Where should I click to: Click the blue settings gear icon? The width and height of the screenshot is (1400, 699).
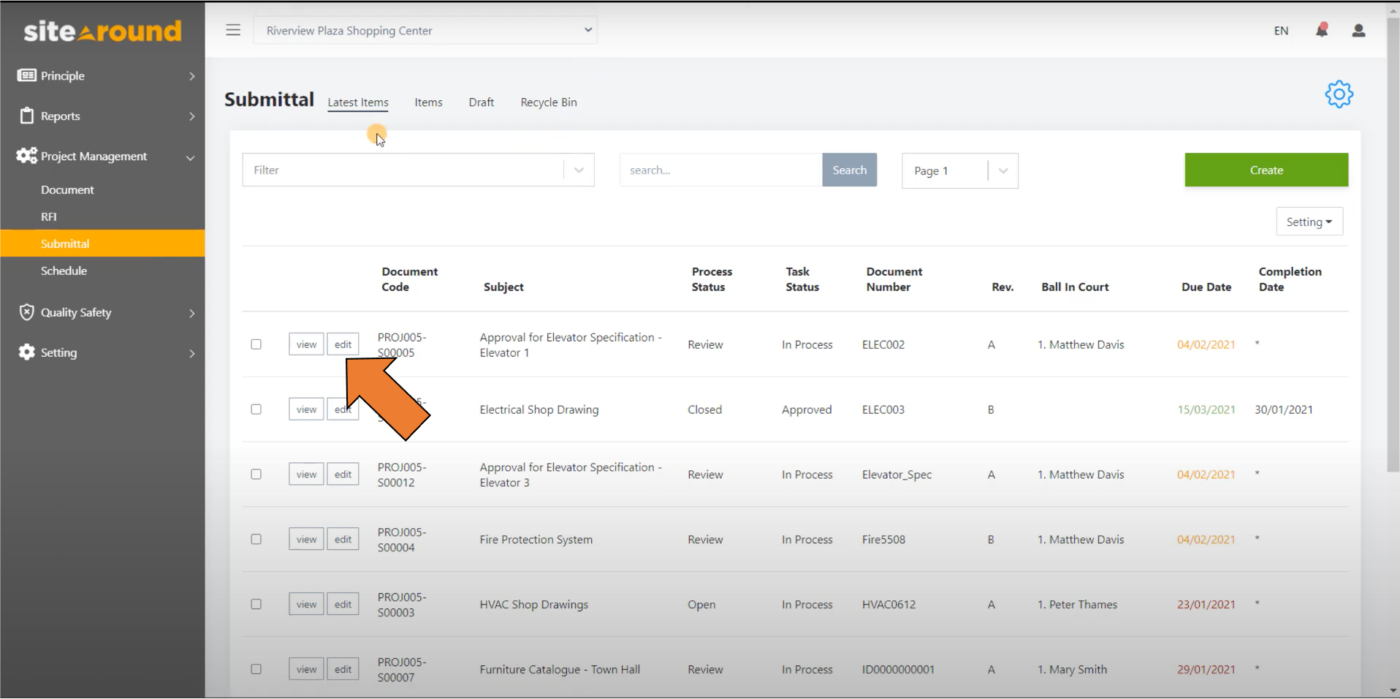click(1339, 94)
